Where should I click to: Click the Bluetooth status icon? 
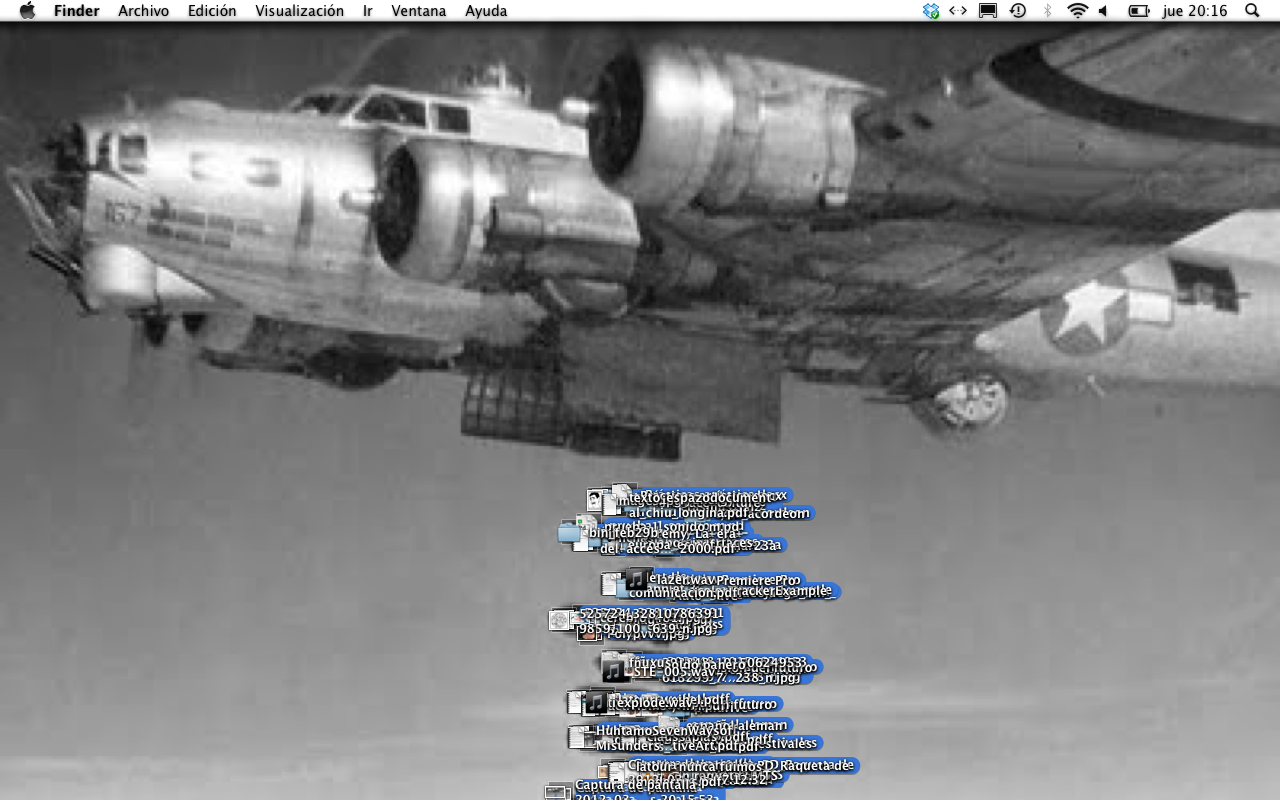point(1047,11)
